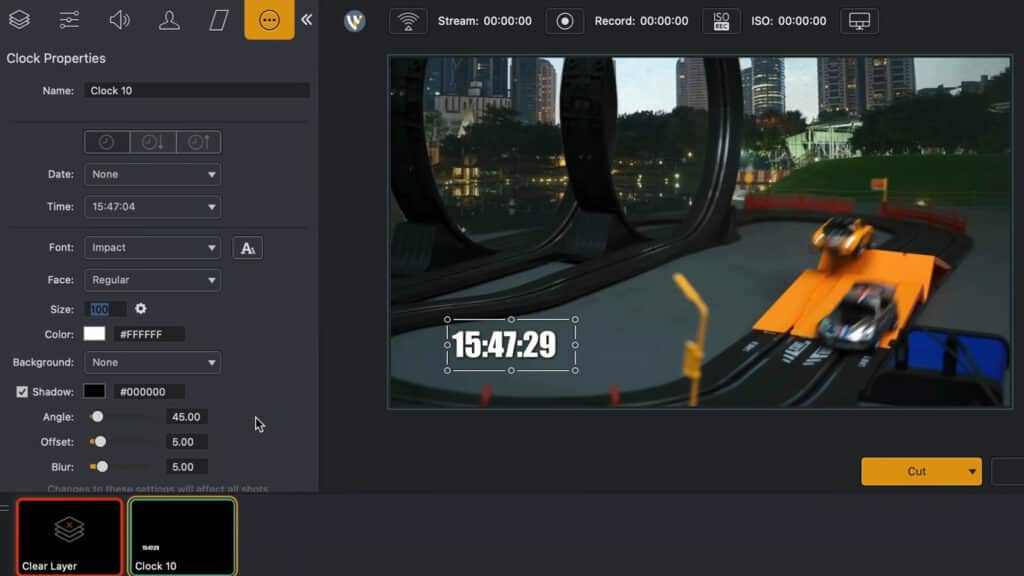Open font picker button beside Impact

click(247, 248)
